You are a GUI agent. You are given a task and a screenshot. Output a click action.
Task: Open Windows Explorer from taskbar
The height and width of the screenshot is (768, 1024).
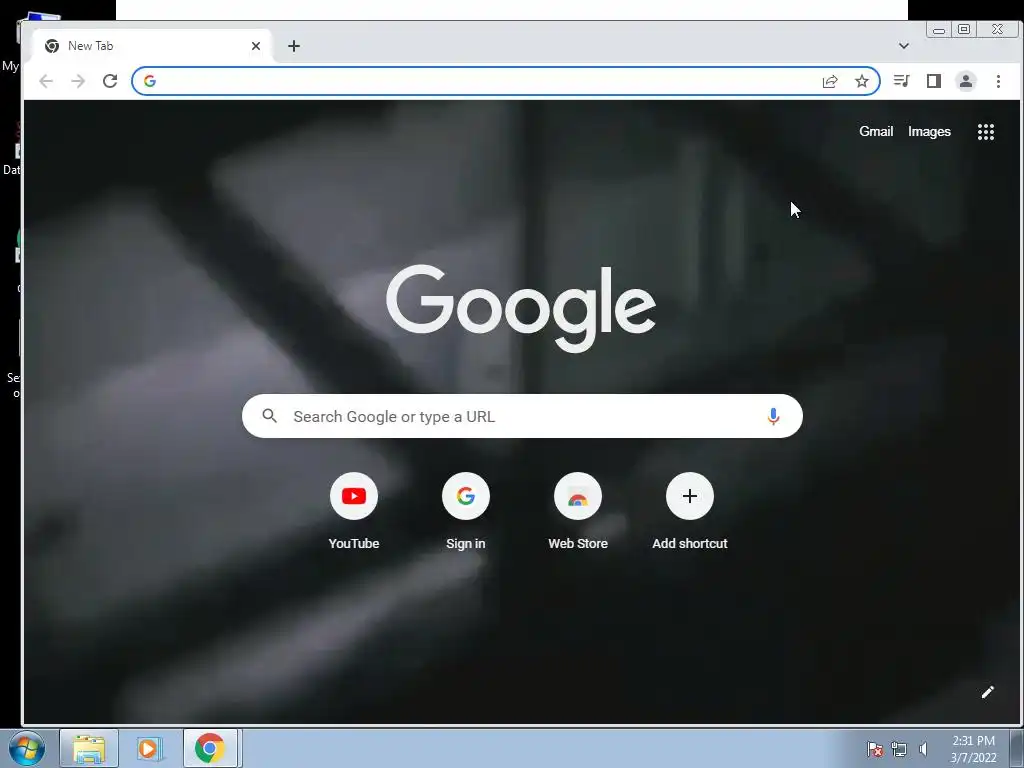(x=89, y=748)
